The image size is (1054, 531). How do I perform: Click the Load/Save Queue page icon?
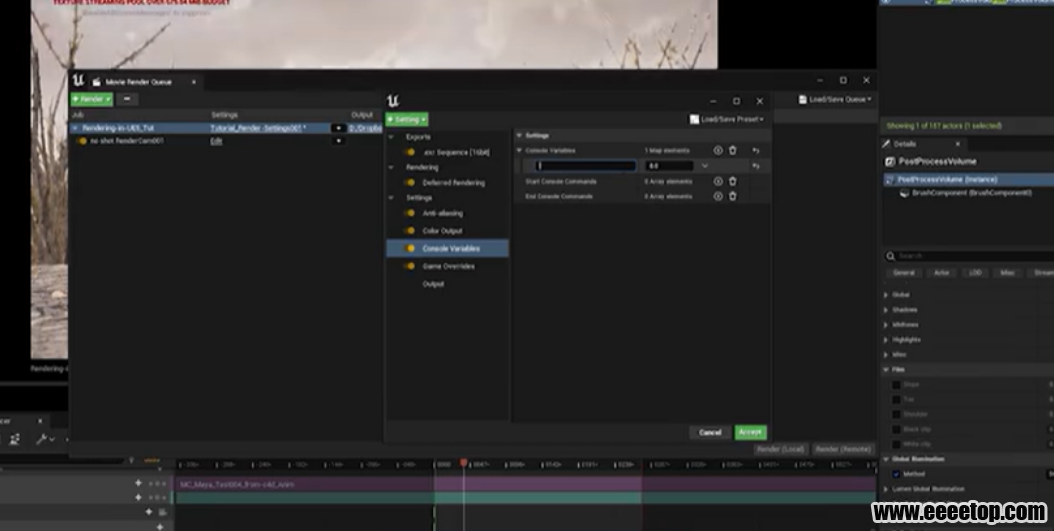pos(803,99)
